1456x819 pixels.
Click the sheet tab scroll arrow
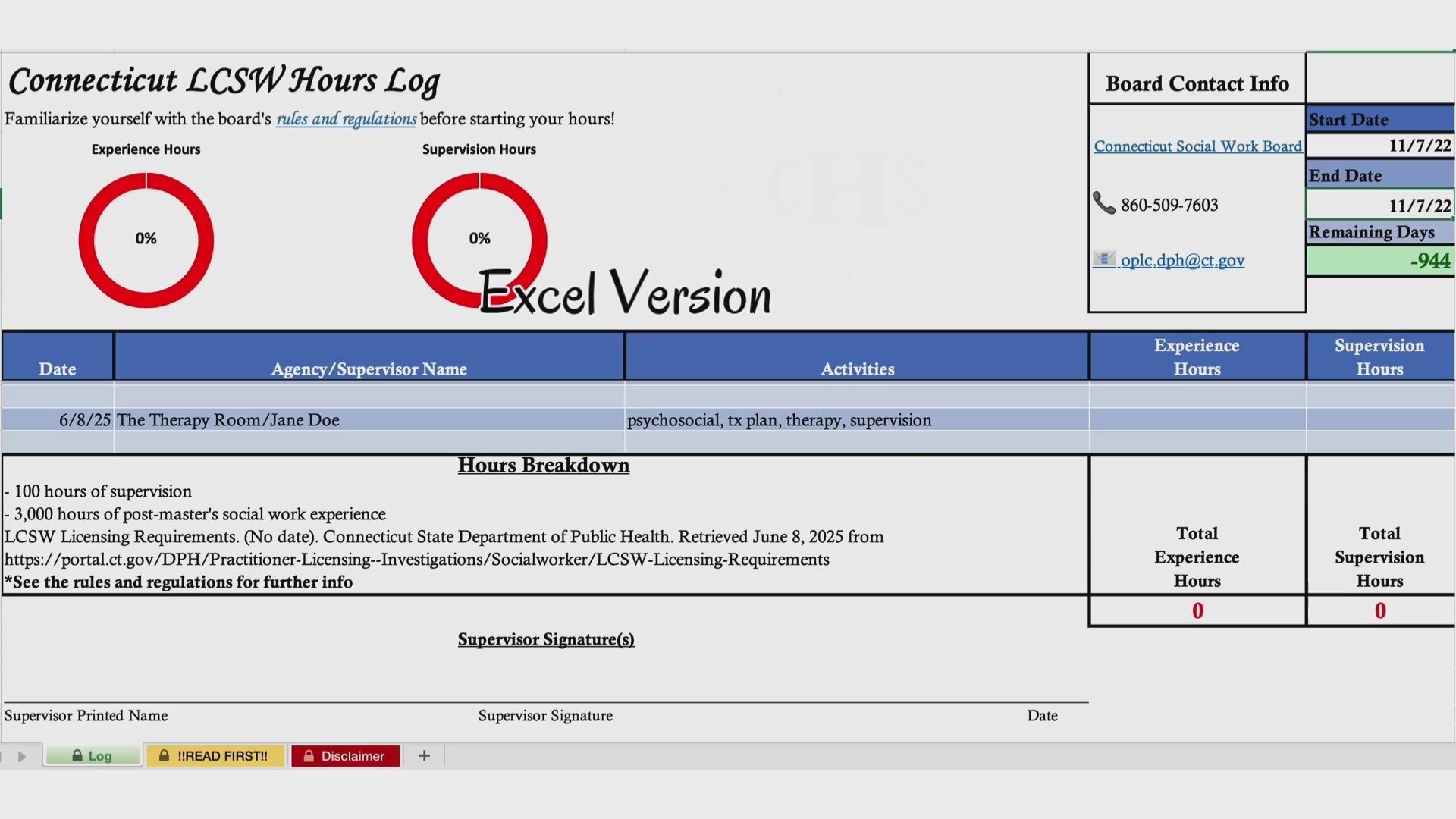pos(22,756)
